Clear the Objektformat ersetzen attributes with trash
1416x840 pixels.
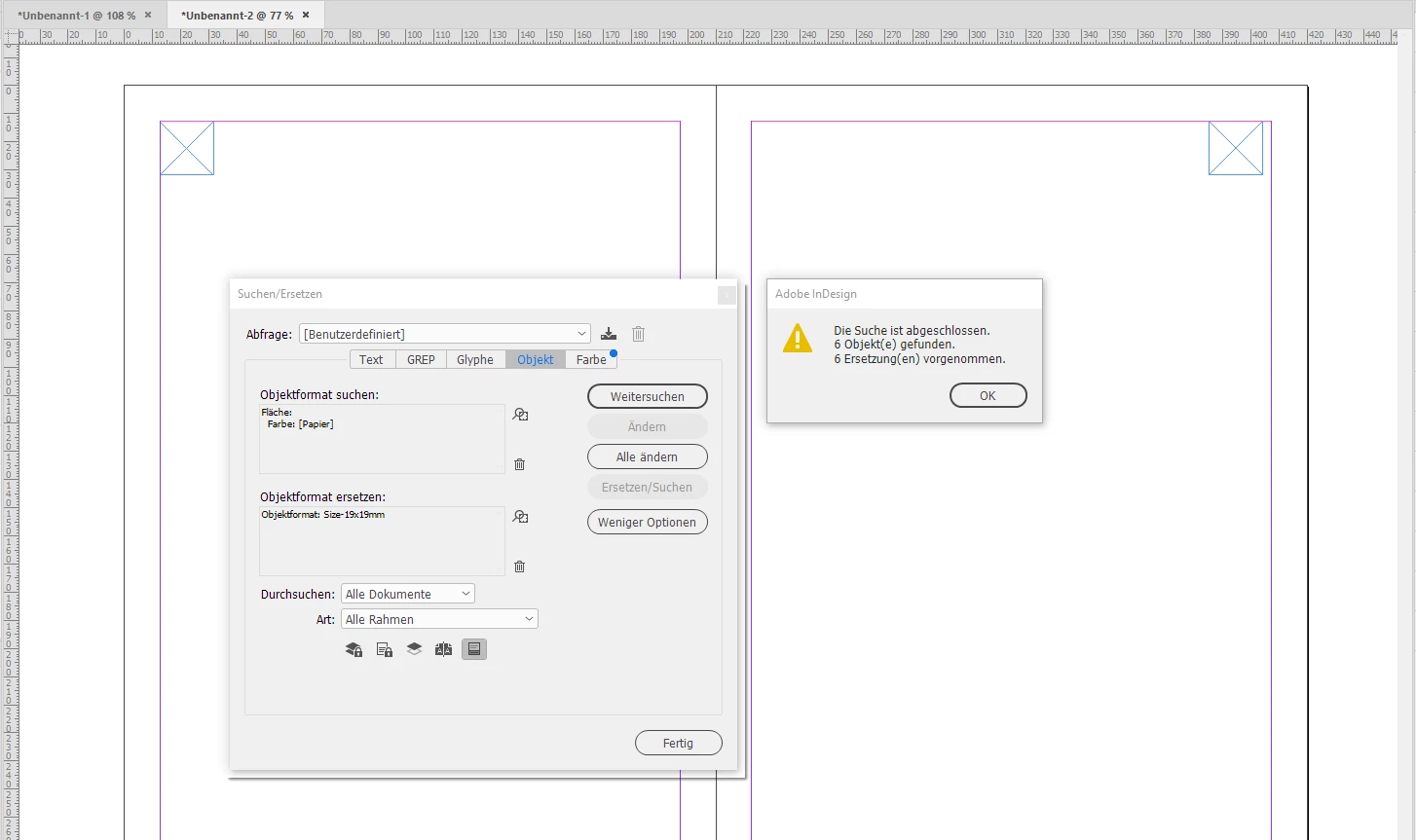[x=519, y=566]
